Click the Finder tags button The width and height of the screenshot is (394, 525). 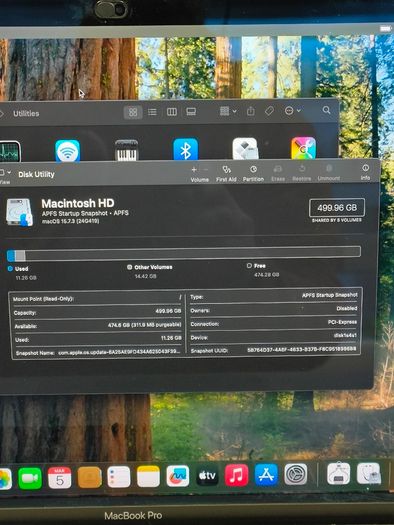coord(269,111)
